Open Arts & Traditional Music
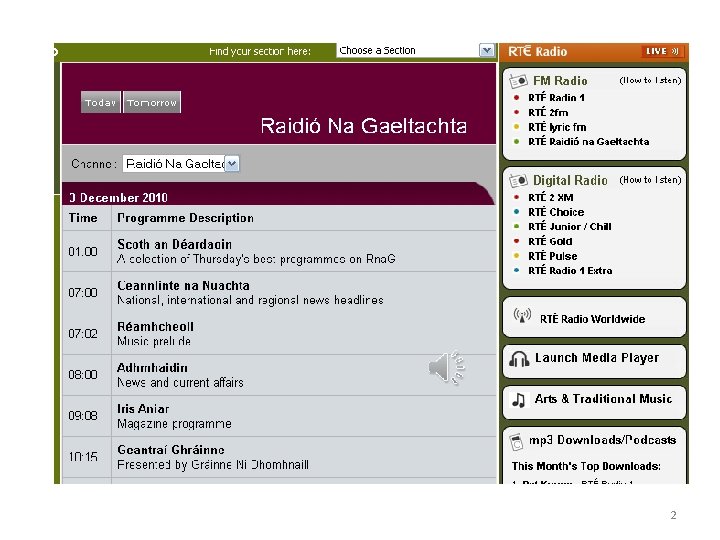Image resolution: width=720 pixels, height=540 pixels. click(603, 399)
